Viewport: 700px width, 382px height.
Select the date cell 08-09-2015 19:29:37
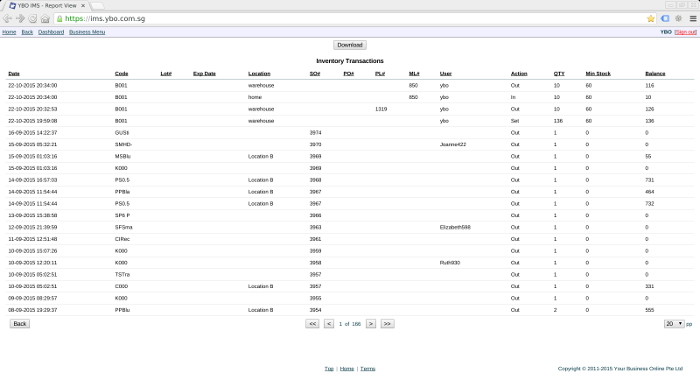coord(33,310)
